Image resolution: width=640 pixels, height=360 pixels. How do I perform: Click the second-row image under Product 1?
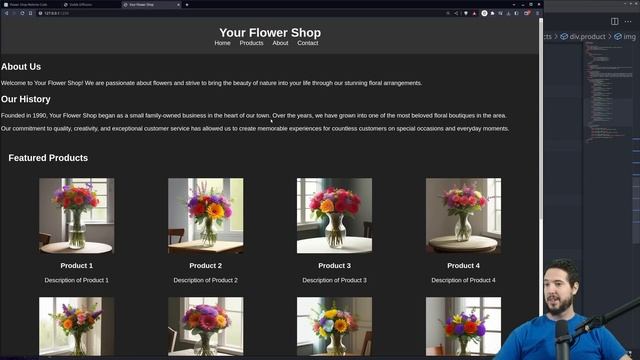point(77,326)
